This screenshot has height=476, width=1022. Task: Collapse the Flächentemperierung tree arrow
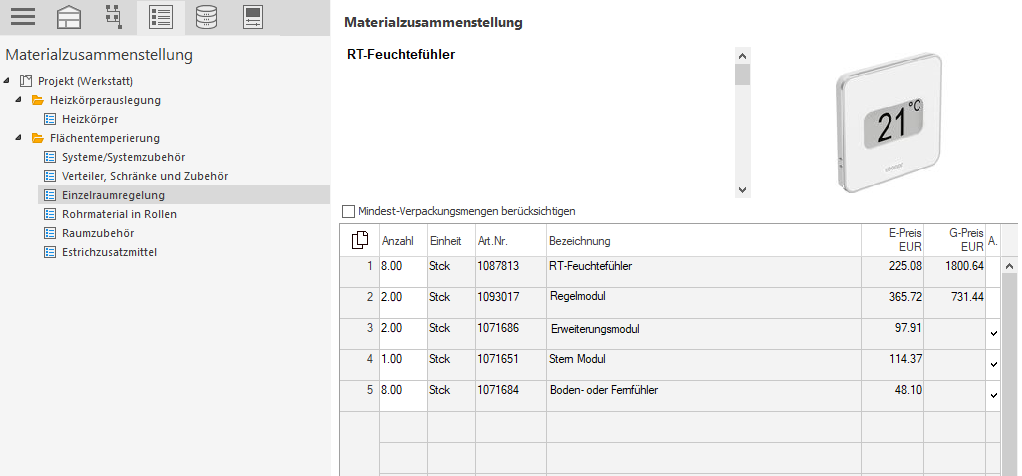pos(18,138)
